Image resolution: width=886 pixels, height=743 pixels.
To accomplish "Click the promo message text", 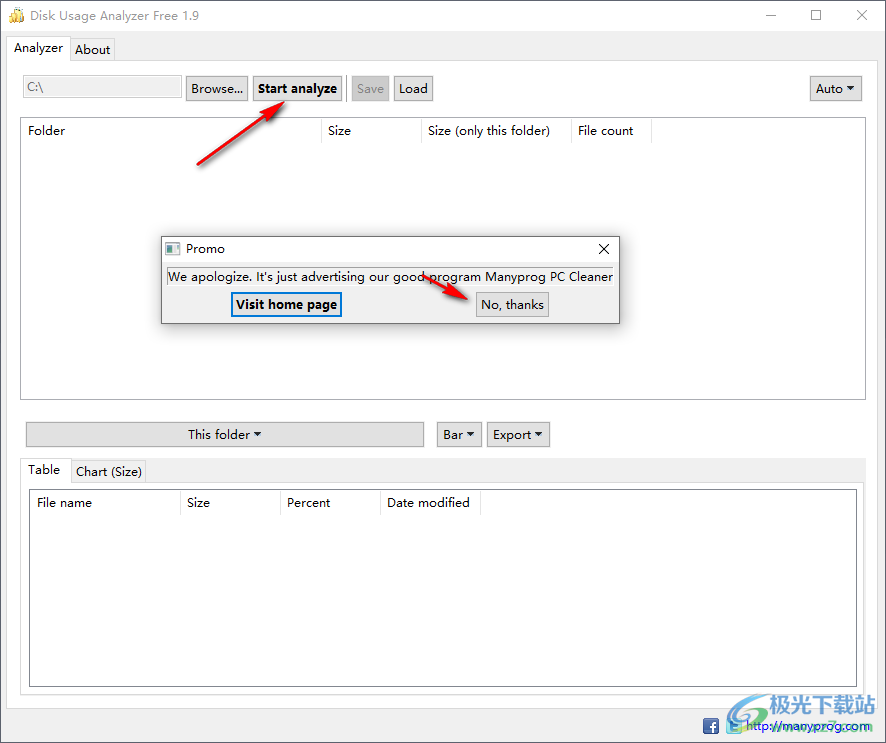I will pos(390,277).
